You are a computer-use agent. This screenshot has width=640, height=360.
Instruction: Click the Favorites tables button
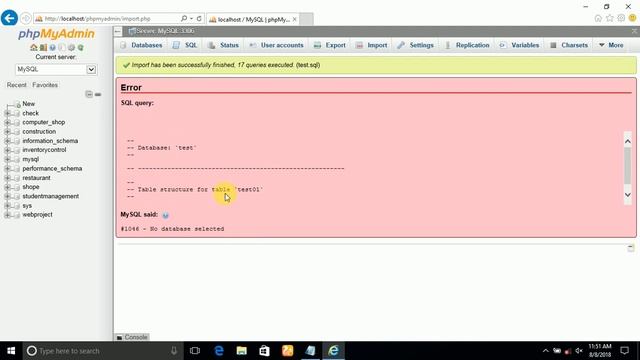click(x=45, y=85)
